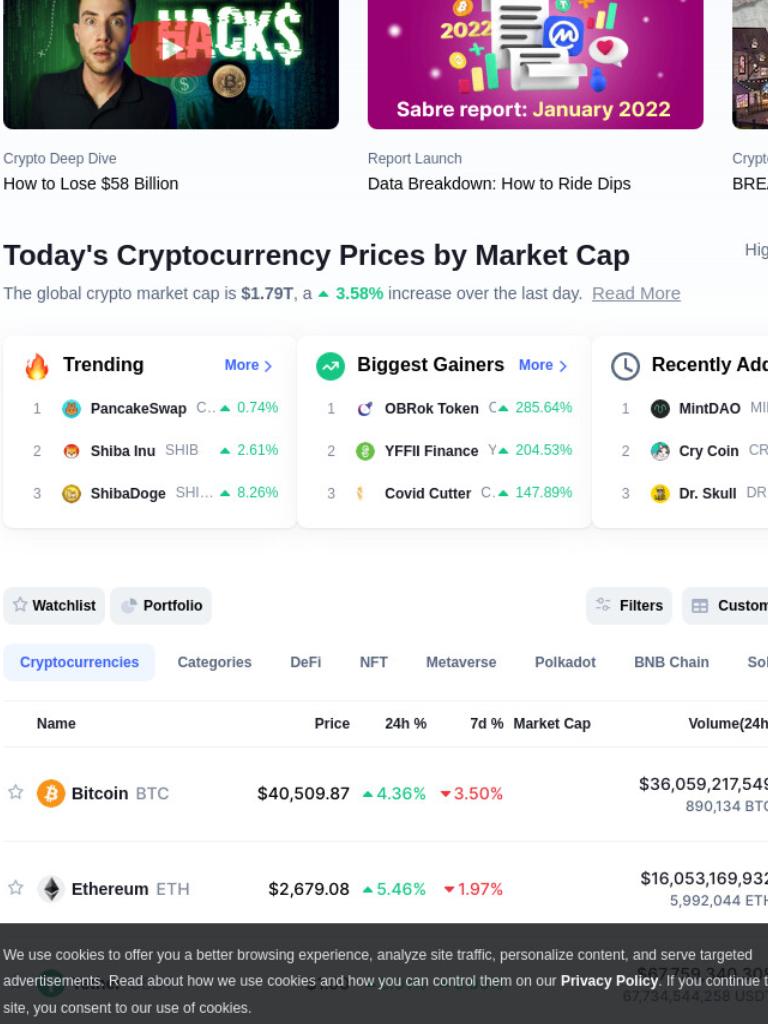Click the Ethereum diamond logo icon

point(51,889)
